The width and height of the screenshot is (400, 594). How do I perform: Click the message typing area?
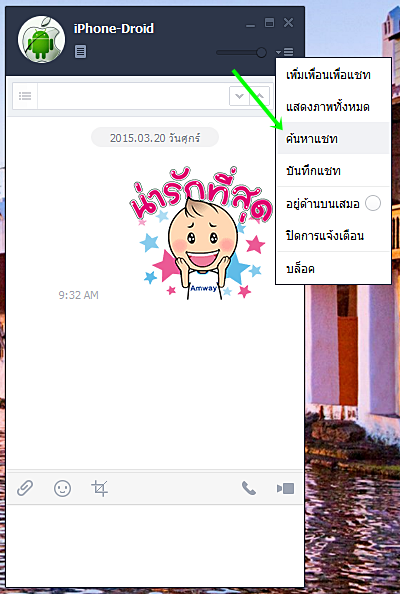click(x=155, y=545)
